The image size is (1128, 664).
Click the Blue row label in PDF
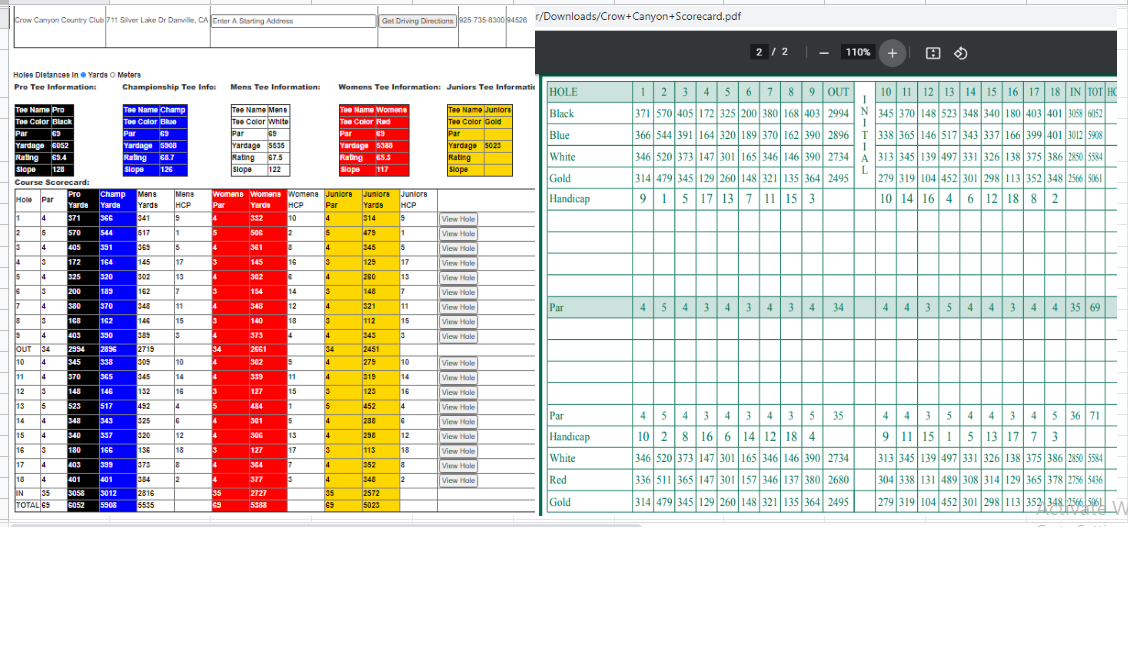click(x=560, y=135)
